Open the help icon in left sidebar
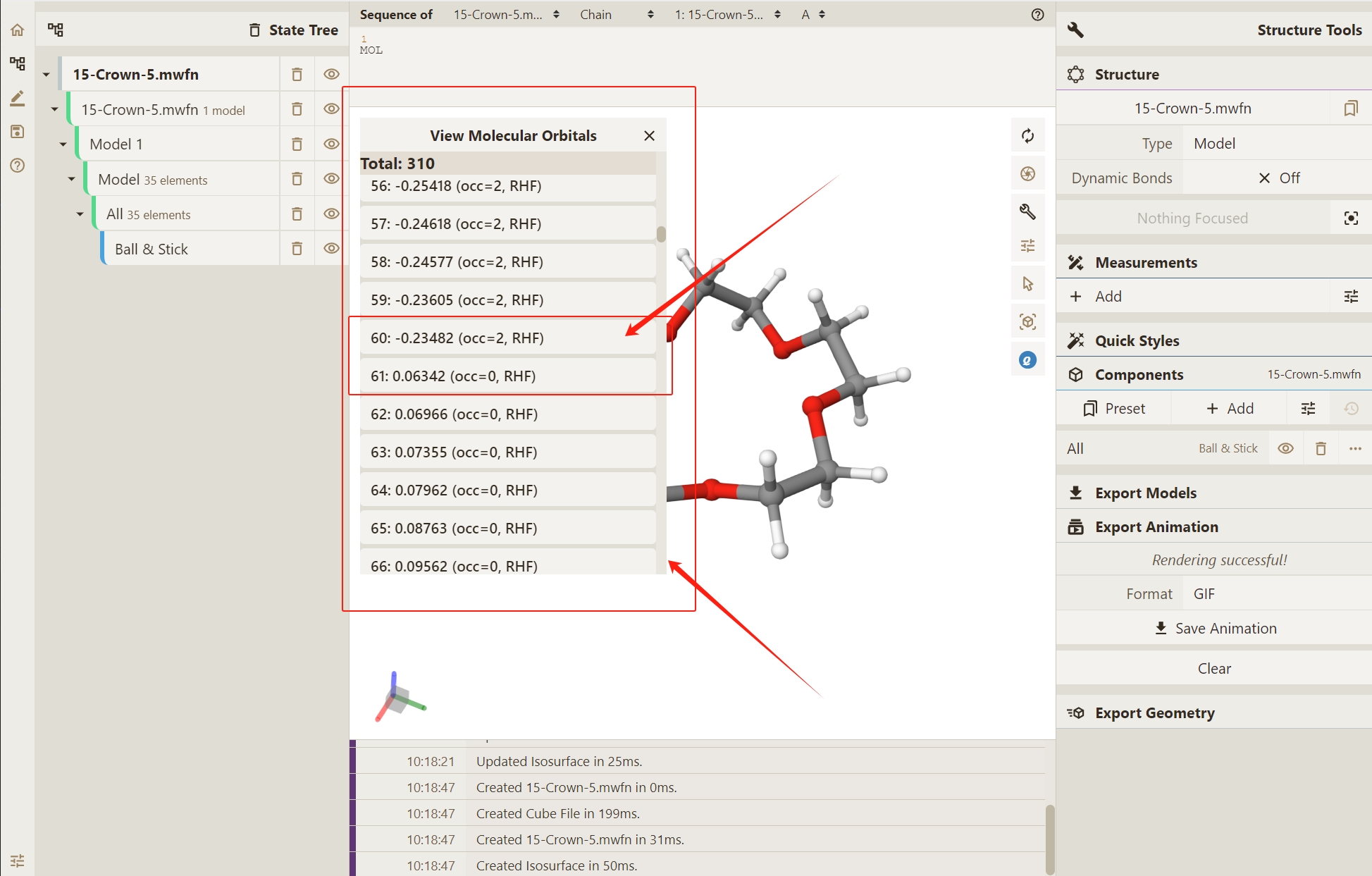 (17, 166)
